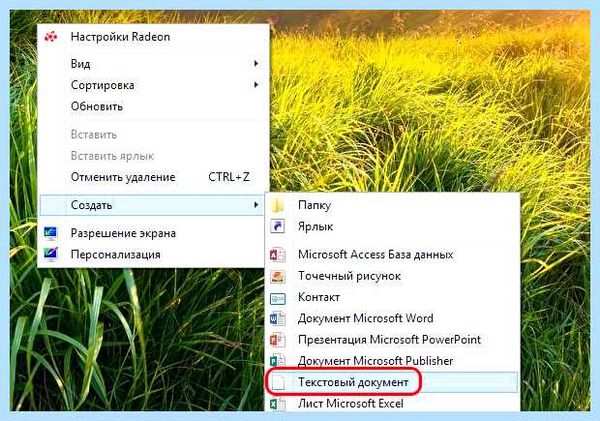Click the contact card icon beside Контакт
The height and width of the screenshot is (421, 600).
pyautogui.click(x=277, y=297)
